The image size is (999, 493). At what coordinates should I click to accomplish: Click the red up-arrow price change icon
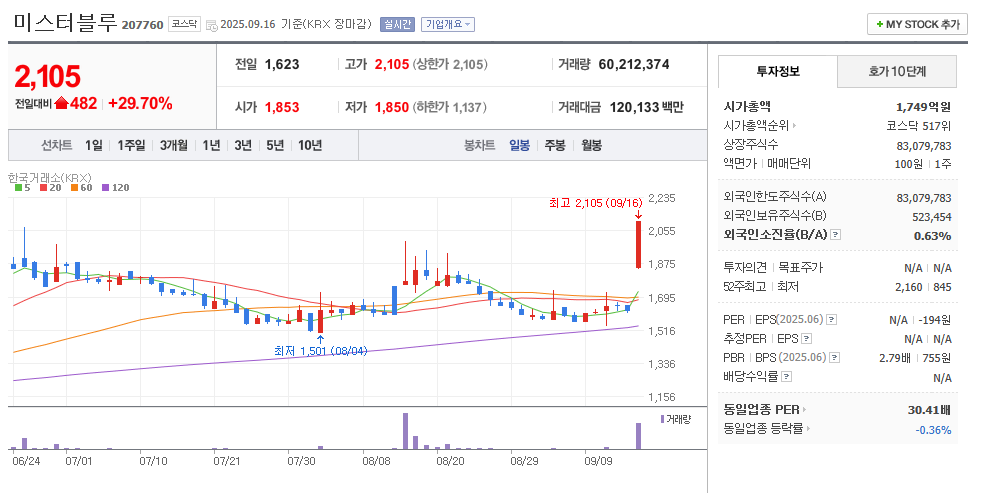point(61,103)
